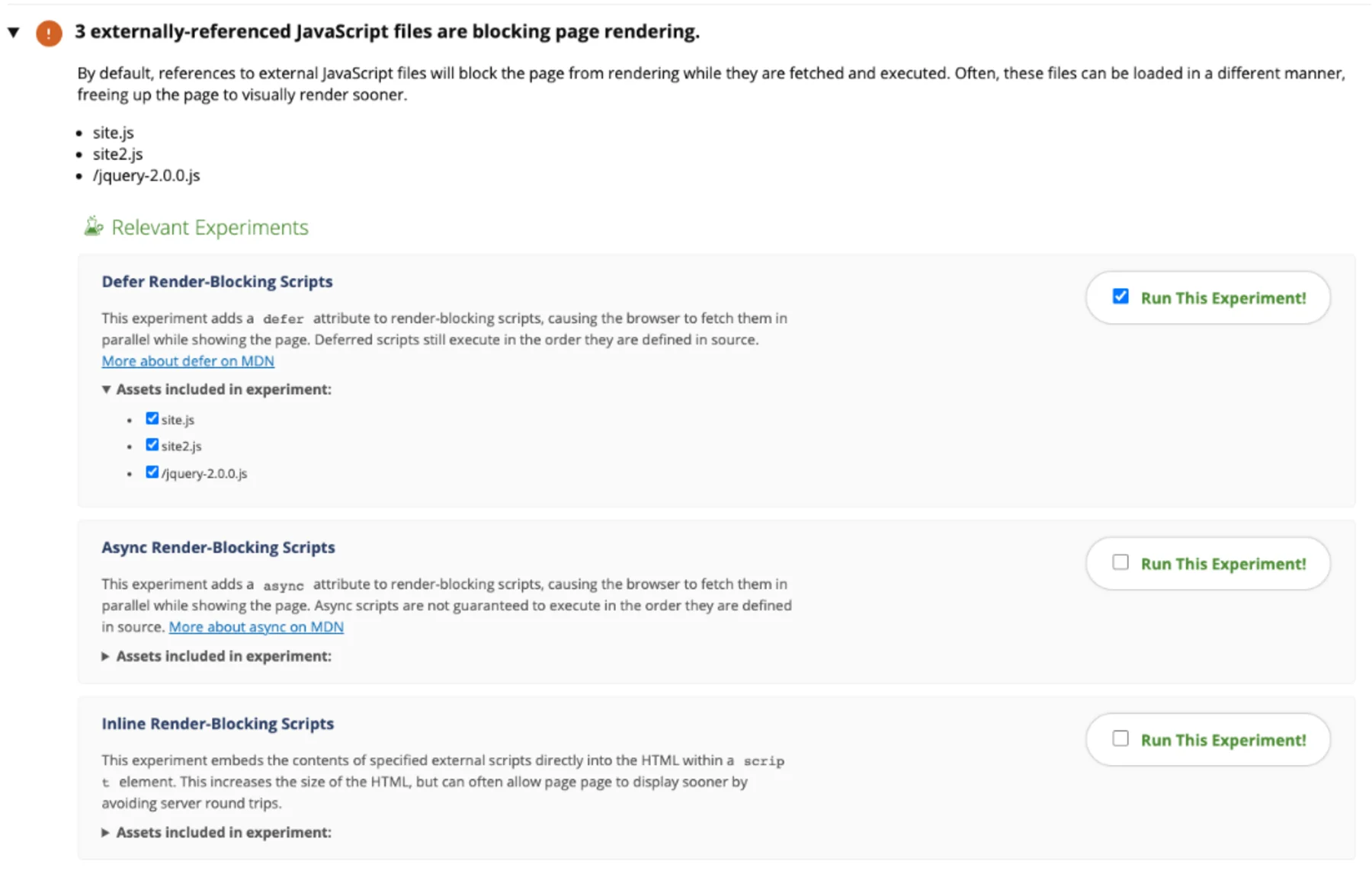Viewport: 1372px width, 890px height.
Task: Click the Defer Run This Experiment button
Action: coord(1207,298)
